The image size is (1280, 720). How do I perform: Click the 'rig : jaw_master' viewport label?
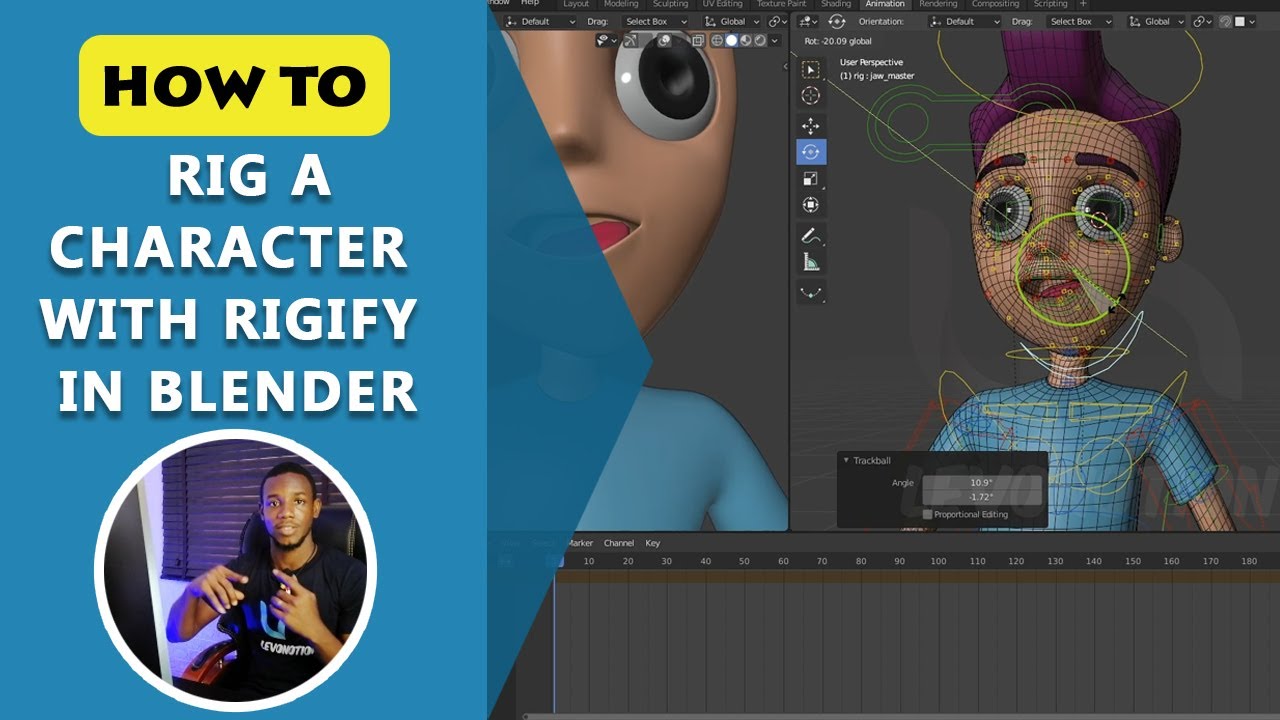(877, 76)
